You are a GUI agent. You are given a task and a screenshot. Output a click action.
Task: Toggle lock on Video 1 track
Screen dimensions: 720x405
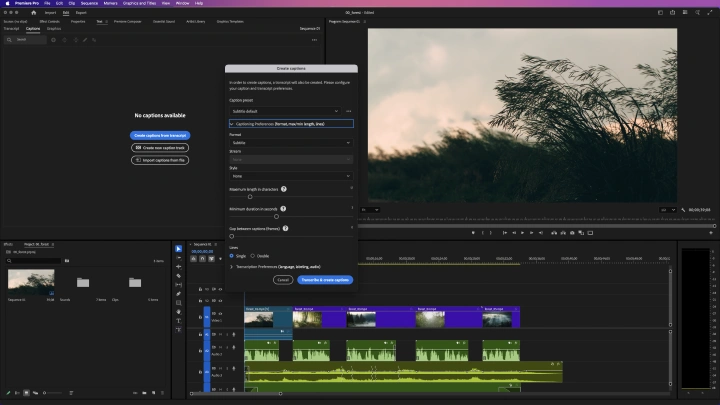pos(200,317)
